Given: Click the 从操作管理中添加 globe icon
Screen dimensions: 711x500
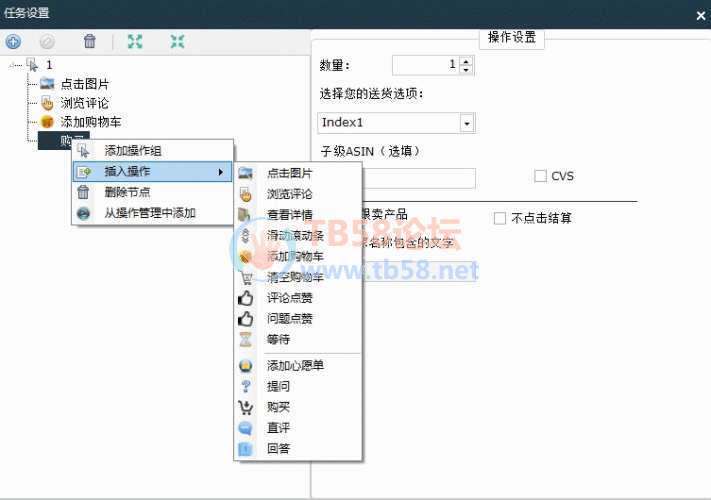Looking at the screenshot, I should coord(83,213).
